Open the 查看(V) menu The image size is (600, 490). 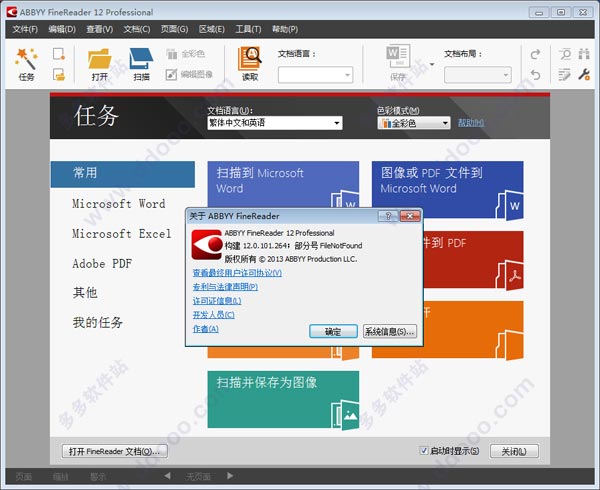coord(99,29)
